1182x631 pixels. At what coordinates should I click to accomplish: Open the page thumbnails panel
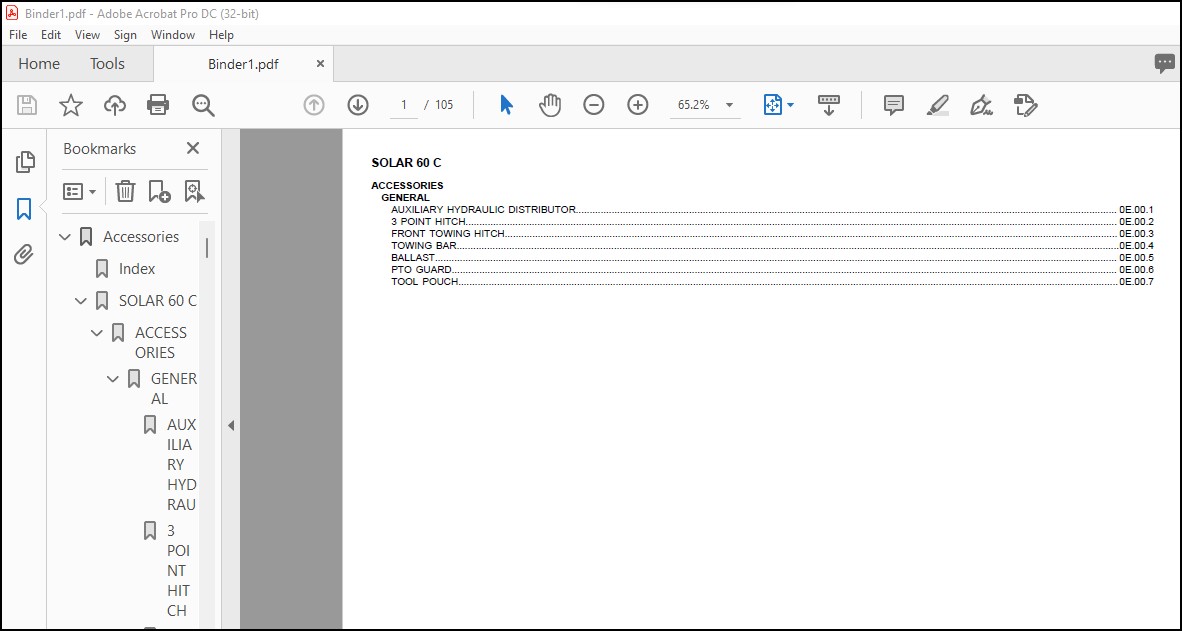point(25,161)
